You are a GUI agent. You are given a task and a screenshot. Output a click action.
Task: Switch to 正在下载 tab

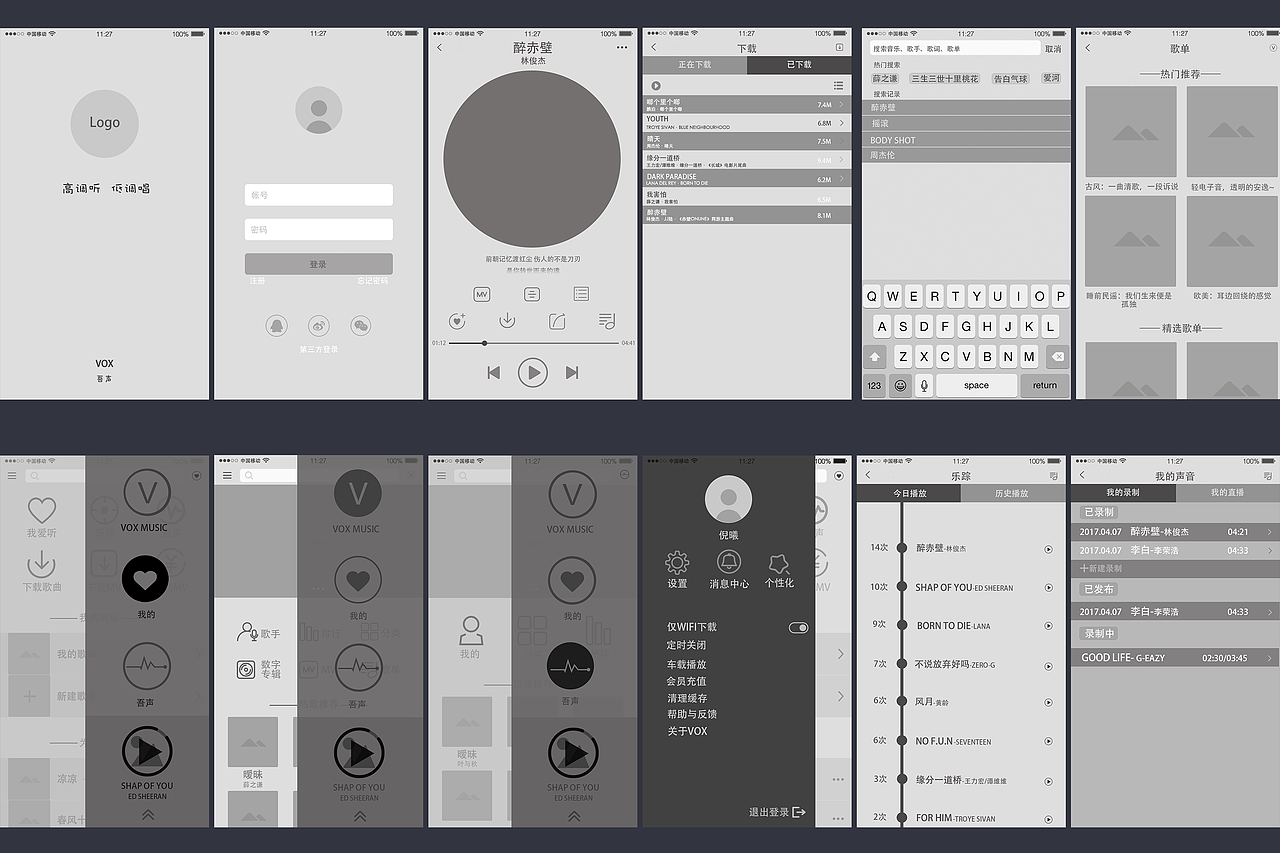[695, 65]
